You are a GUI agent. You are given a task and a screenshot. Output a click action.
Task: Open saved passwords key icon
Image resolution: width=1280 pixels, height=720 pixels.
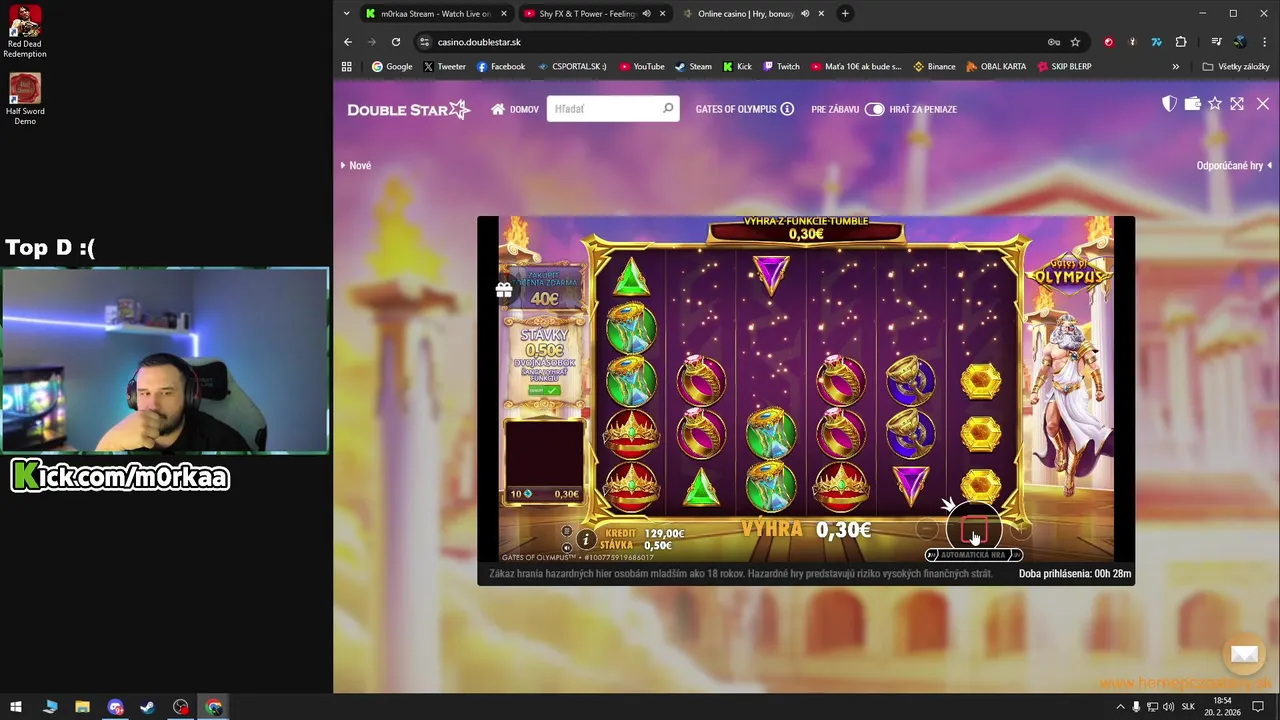(1054, 42)
